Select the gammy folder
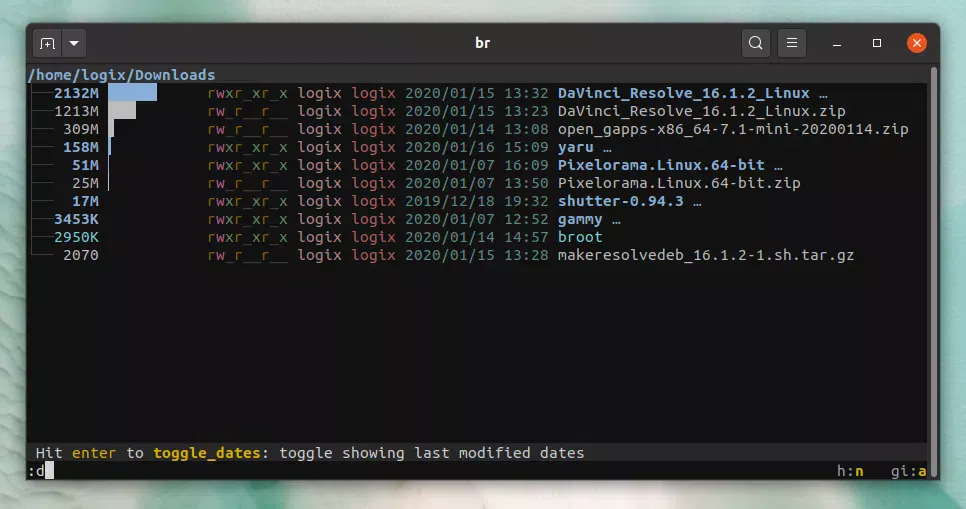The height and width of the screenshot is (509, 966). tap(580, 219)
